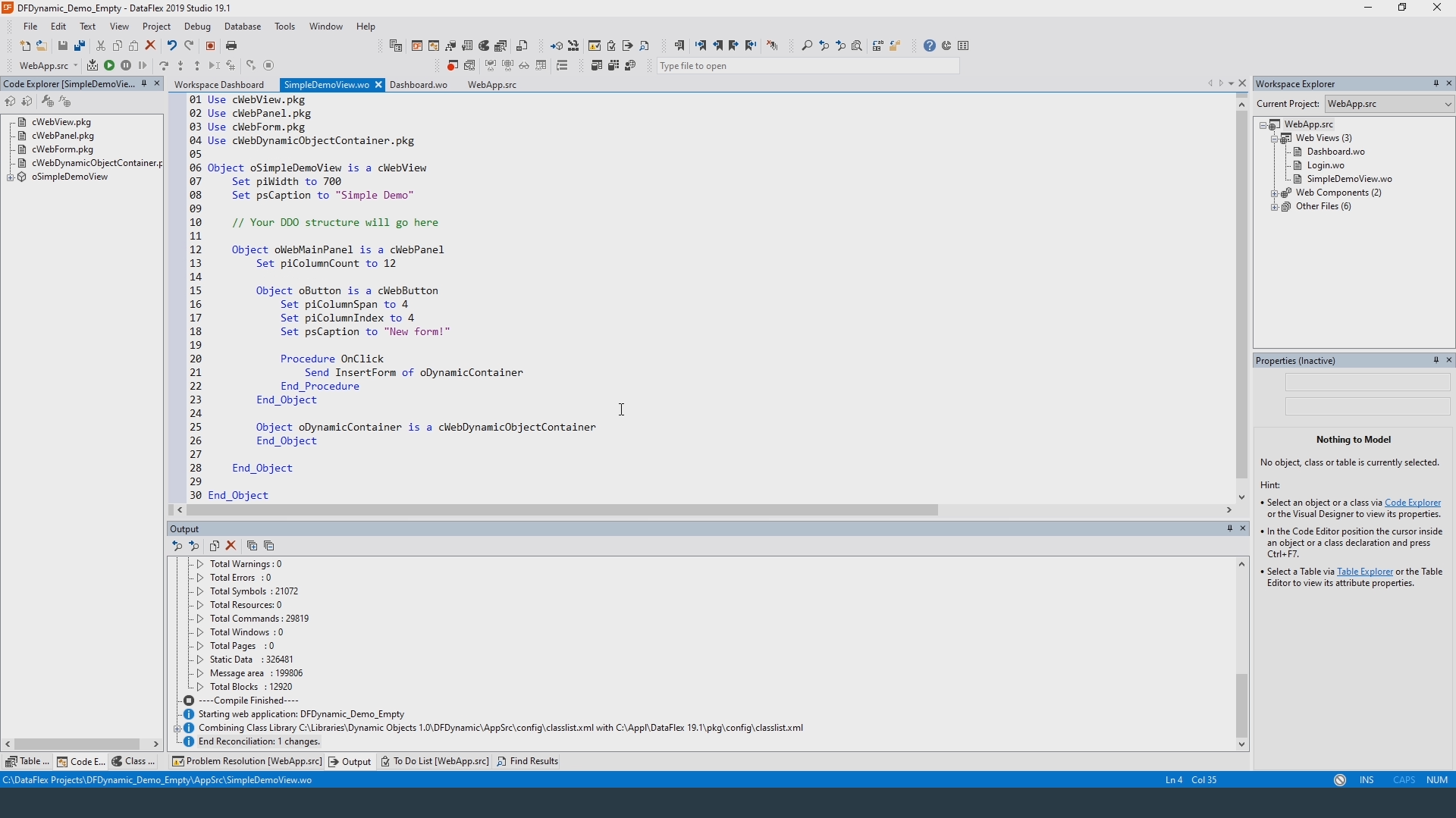The image size is (1456, 818).
Task: Click the Save All icon in the toolbar
Action: click(80, 46)
